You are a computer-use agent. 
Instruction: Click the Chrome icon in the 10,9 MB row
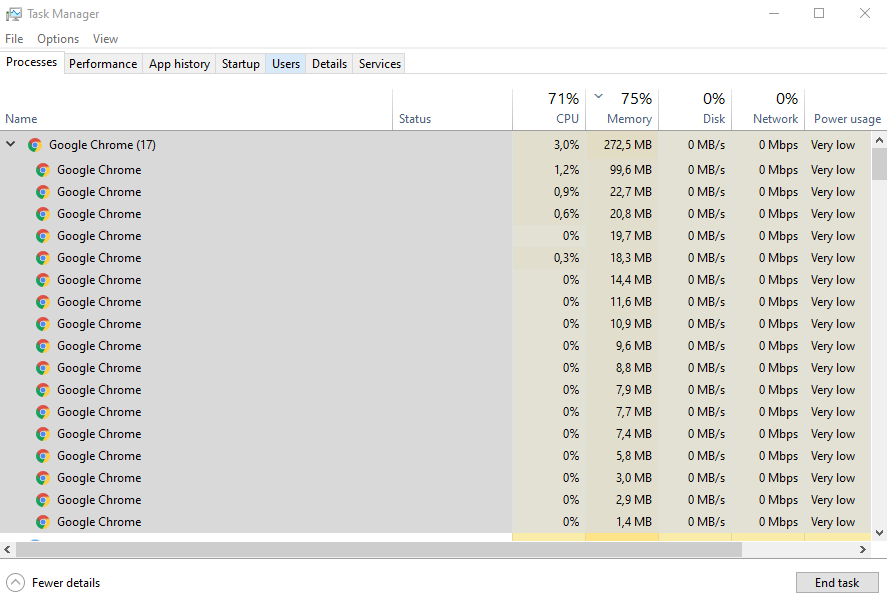[x=43, y=324]
